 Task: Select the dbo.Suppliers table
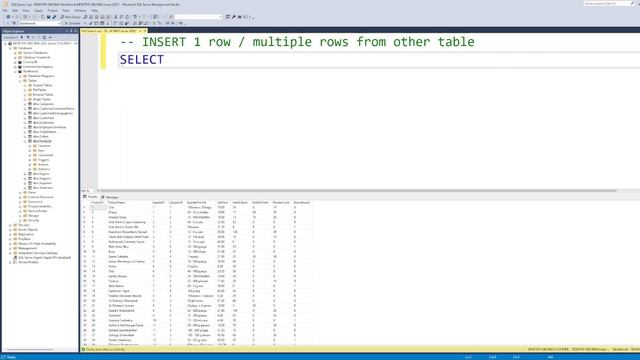42,183
